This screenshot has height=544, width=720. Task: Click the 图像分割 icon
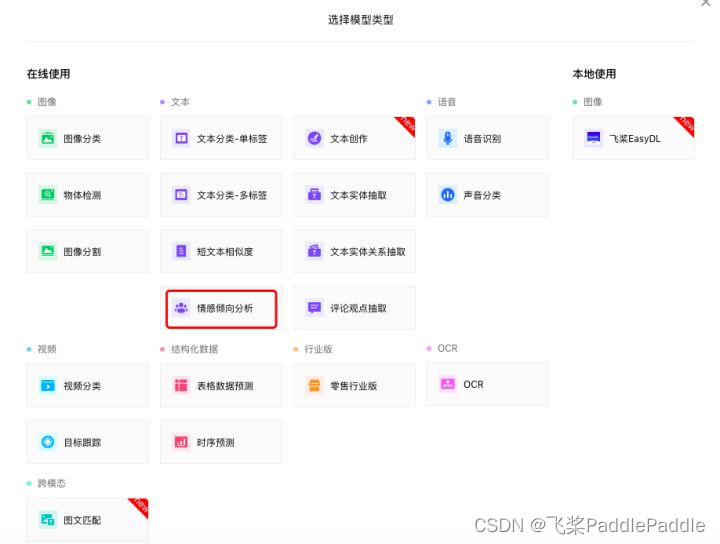click(48, 251)
